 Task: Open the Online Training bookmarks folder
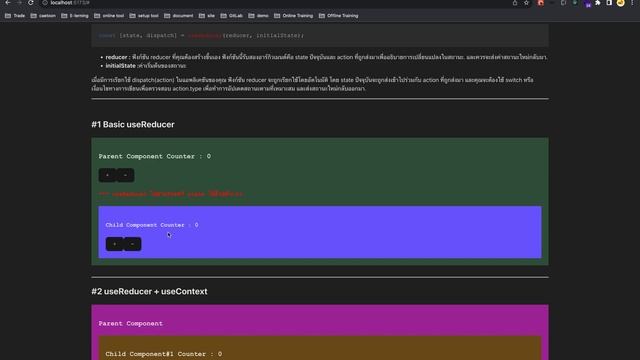[x=293, y=16]
